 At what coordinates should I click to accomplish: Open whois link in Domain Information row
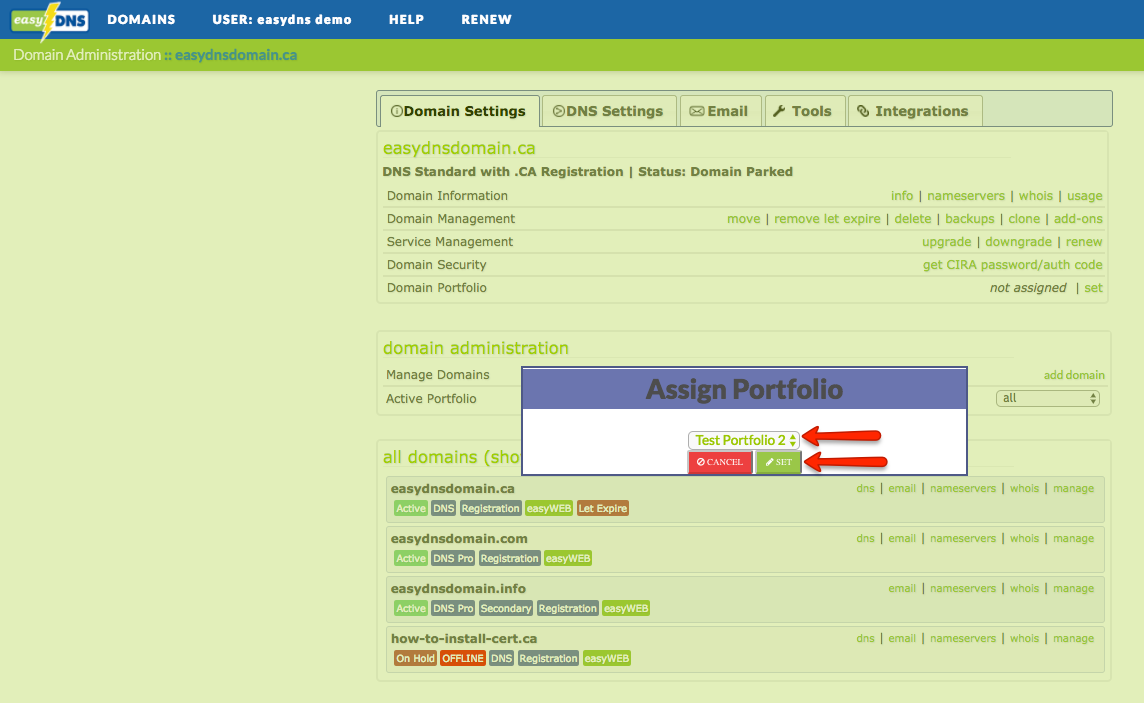coord(1036,195)
